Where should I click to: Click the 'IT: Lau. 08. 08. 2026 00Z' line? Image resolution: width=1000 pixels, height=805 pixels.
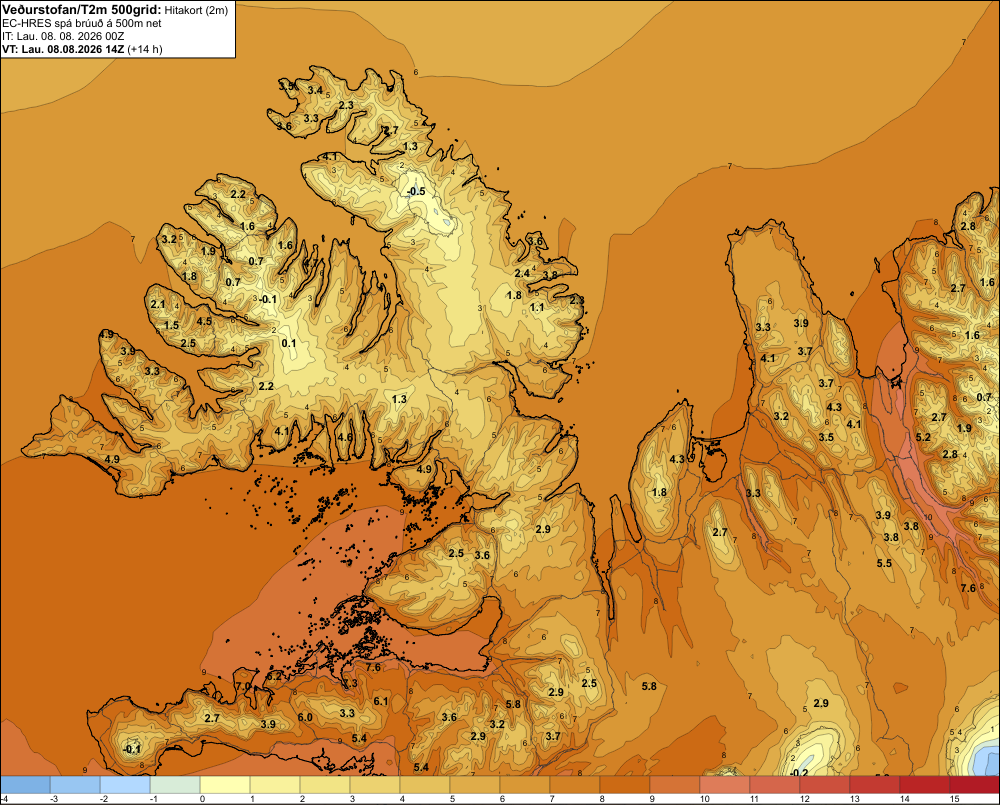coord(63,36)
